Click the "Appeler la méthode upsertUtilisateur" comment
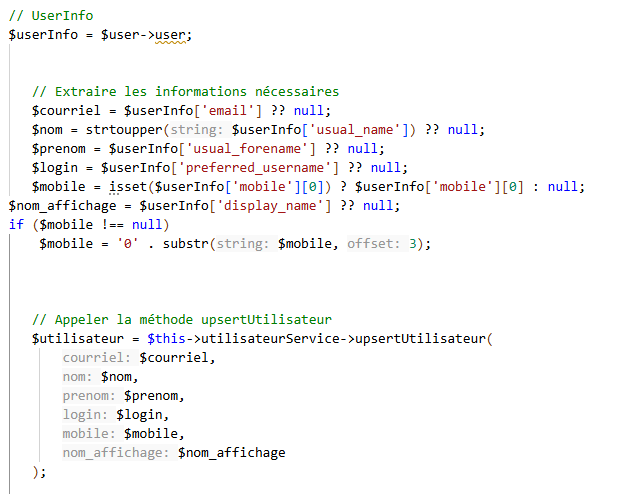The height and width of the screenshot is (494, 623). coord(181,320)
